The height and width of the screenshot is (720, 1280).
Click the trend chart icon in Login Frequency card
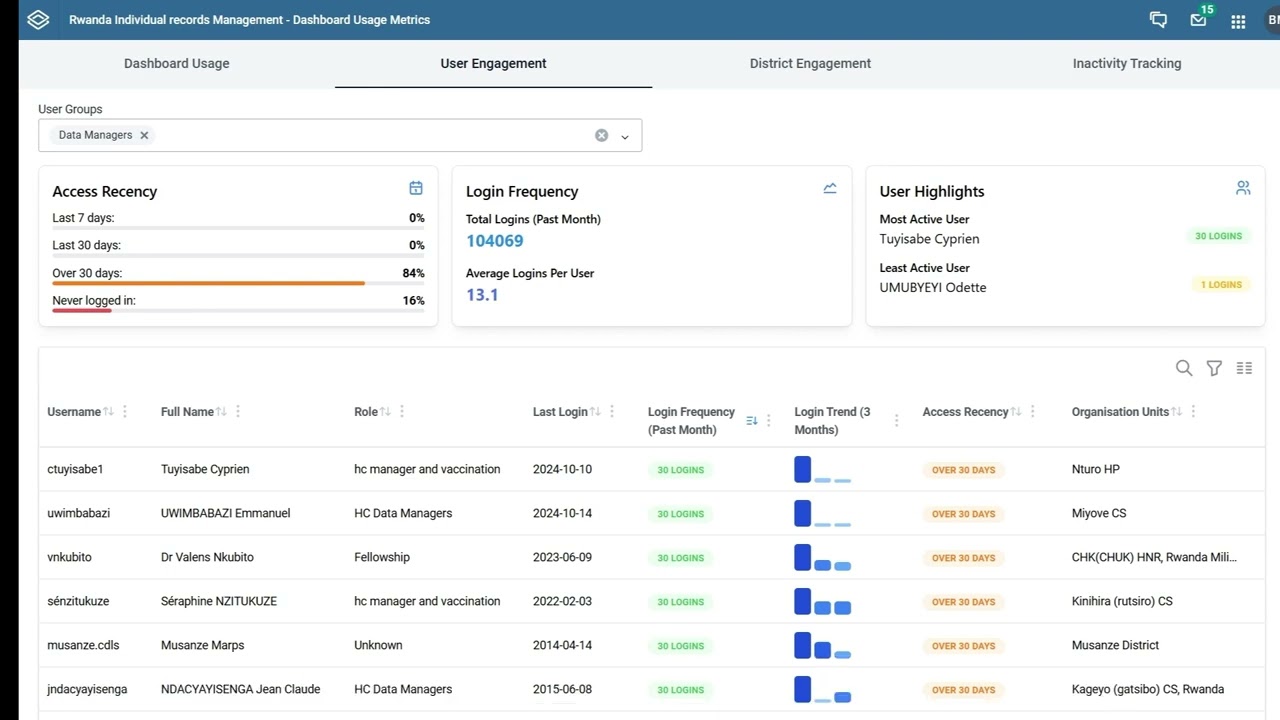coord(830,188)
